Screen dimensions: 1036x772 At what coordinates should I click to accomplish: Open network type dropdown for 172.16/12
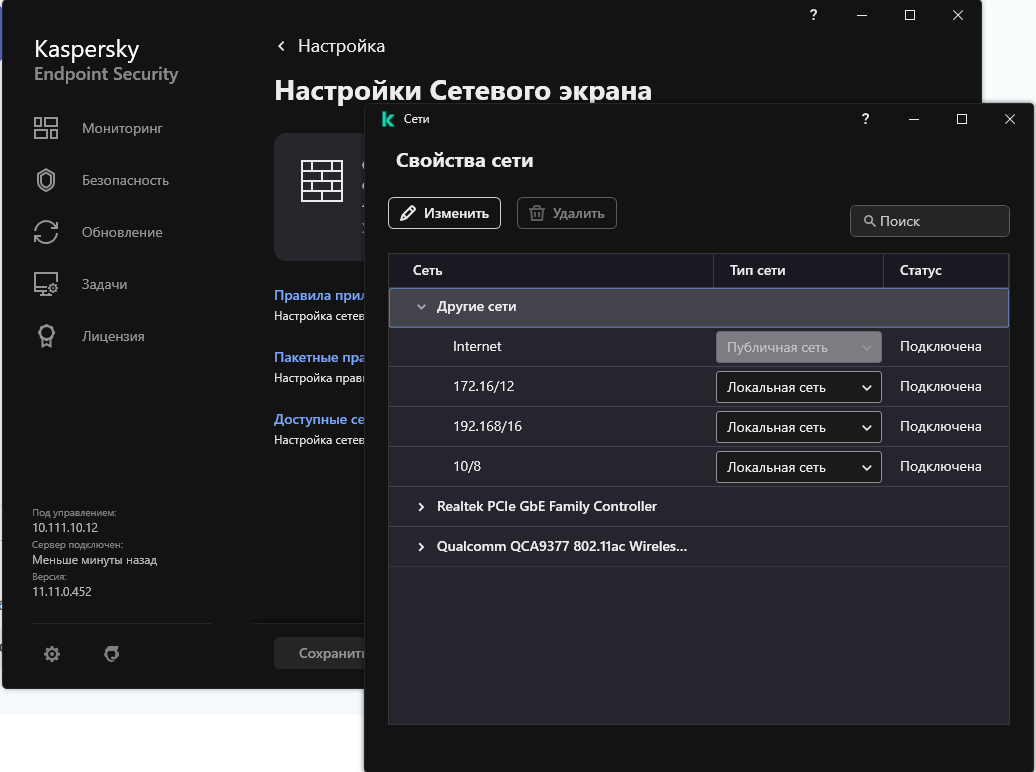798,387
